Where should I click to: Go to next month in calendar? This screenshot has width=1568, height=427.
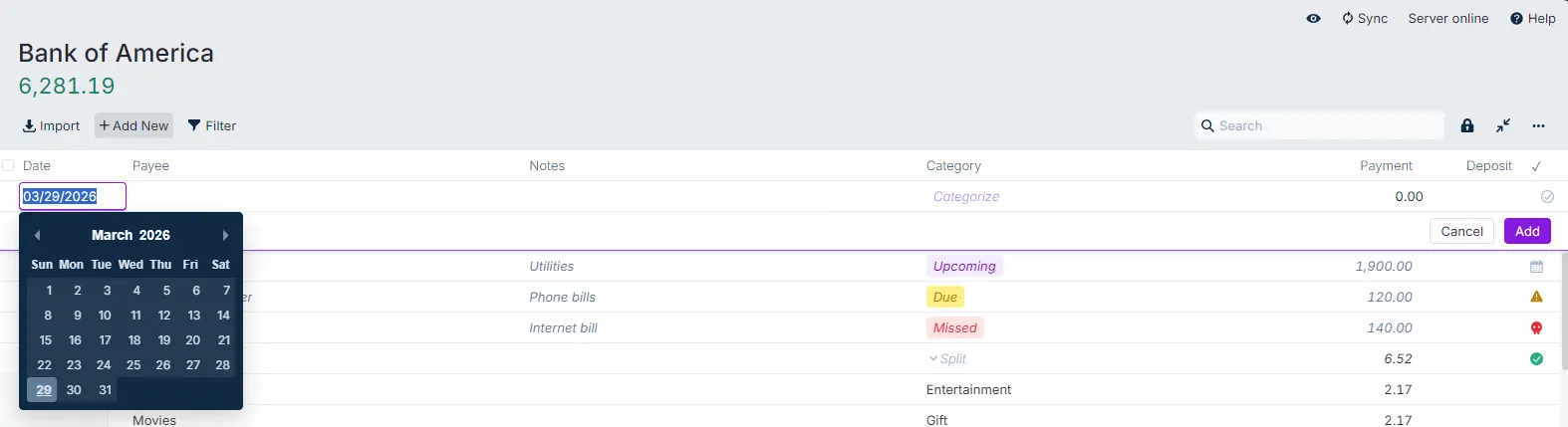(225, 235)
